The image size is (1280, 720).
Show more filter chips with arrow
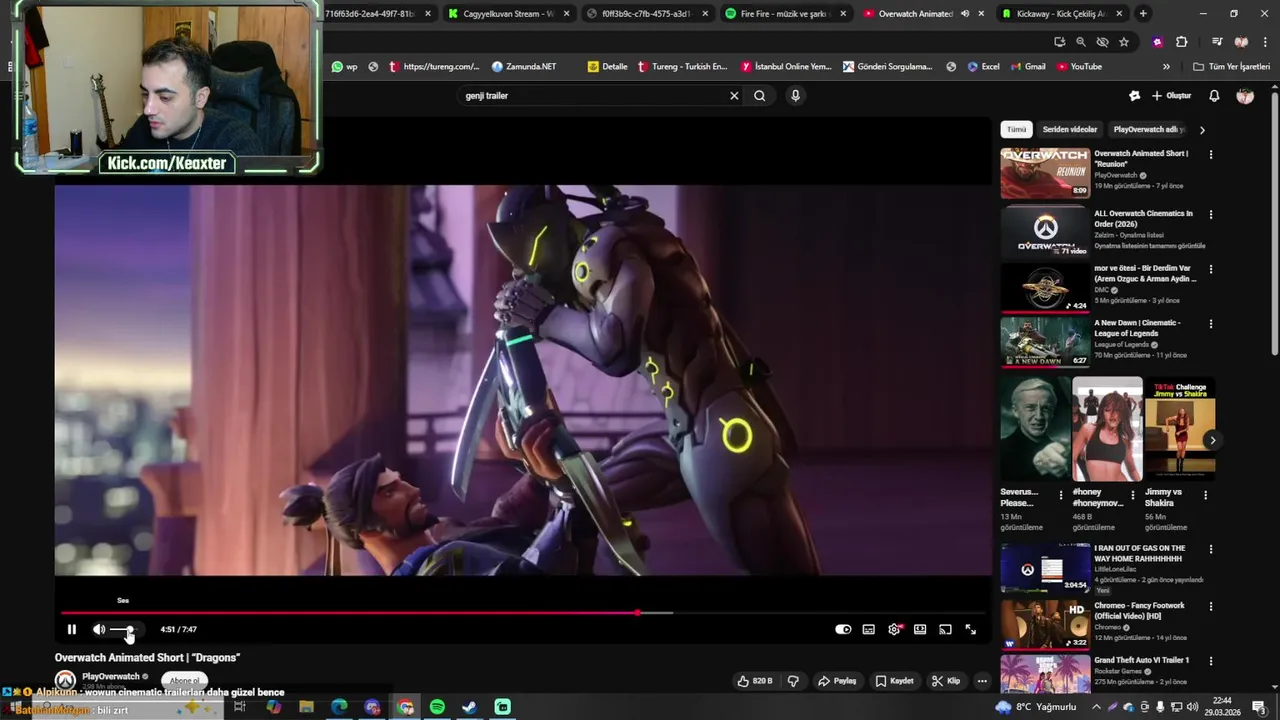click(x=1202, y=130)
